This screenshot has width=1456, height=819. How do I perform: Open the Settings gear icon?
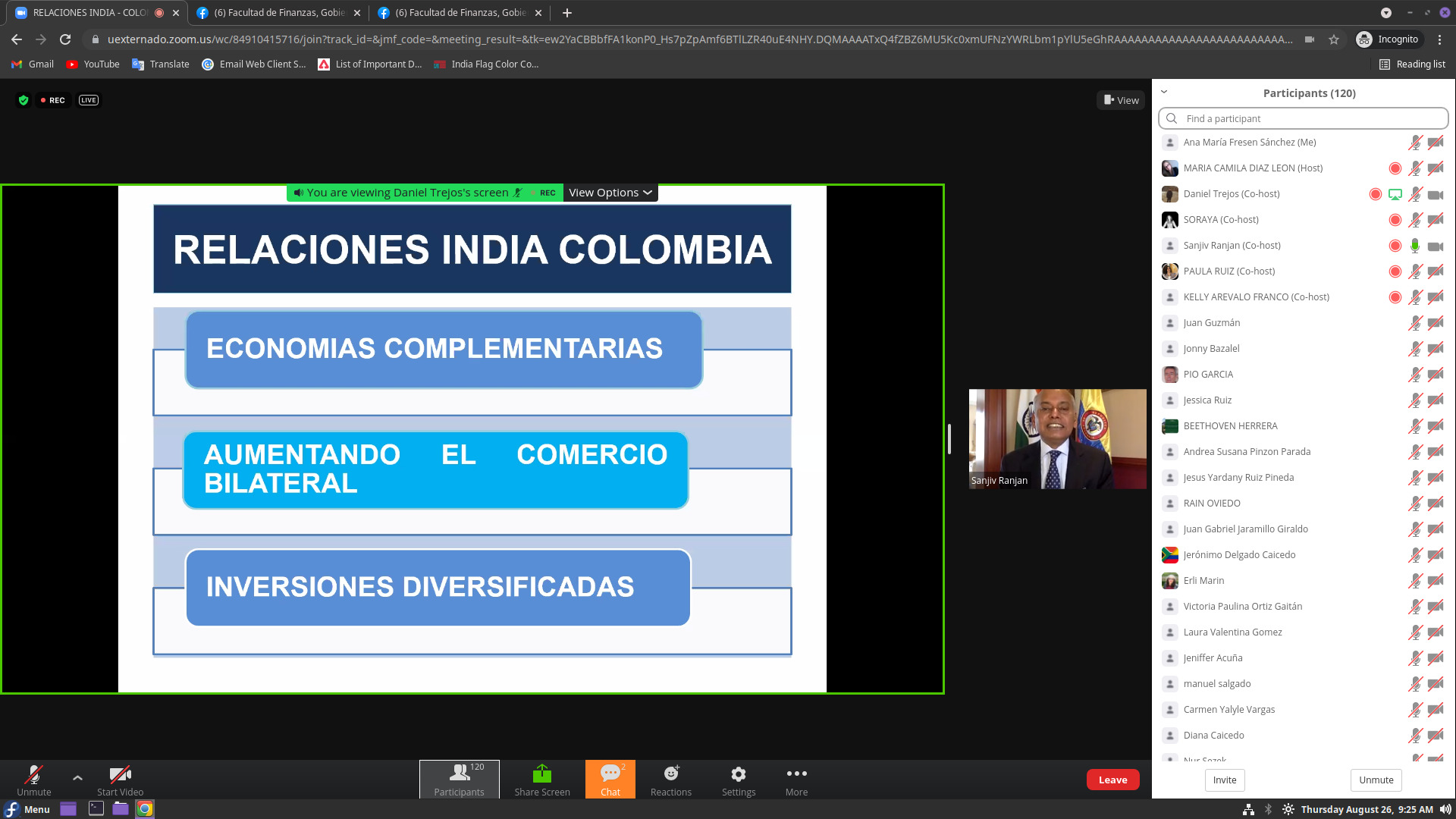point(738,774)
